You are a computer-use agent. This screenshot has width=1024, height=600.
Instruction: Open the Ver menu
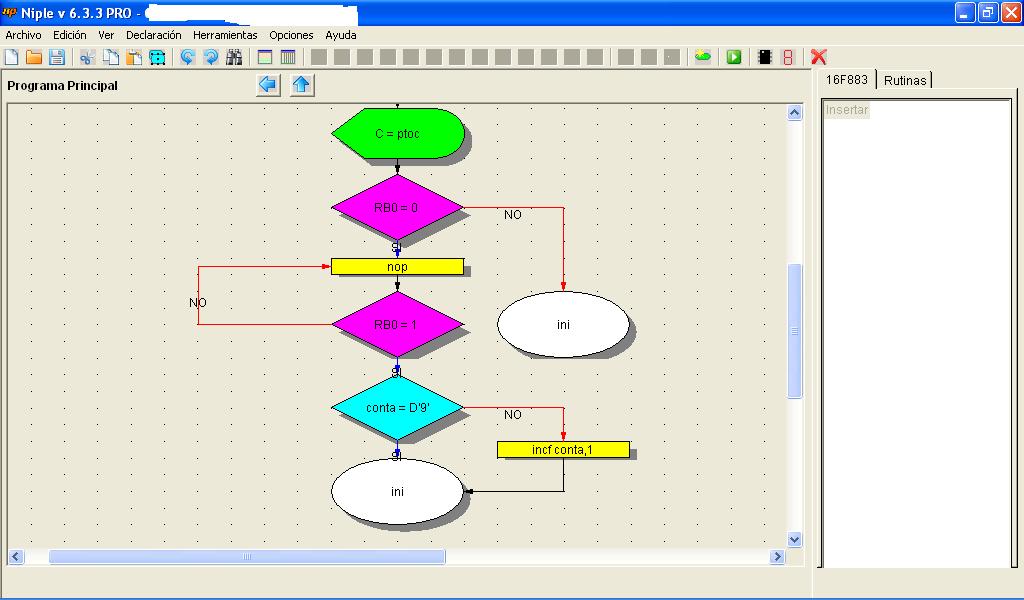106,35
